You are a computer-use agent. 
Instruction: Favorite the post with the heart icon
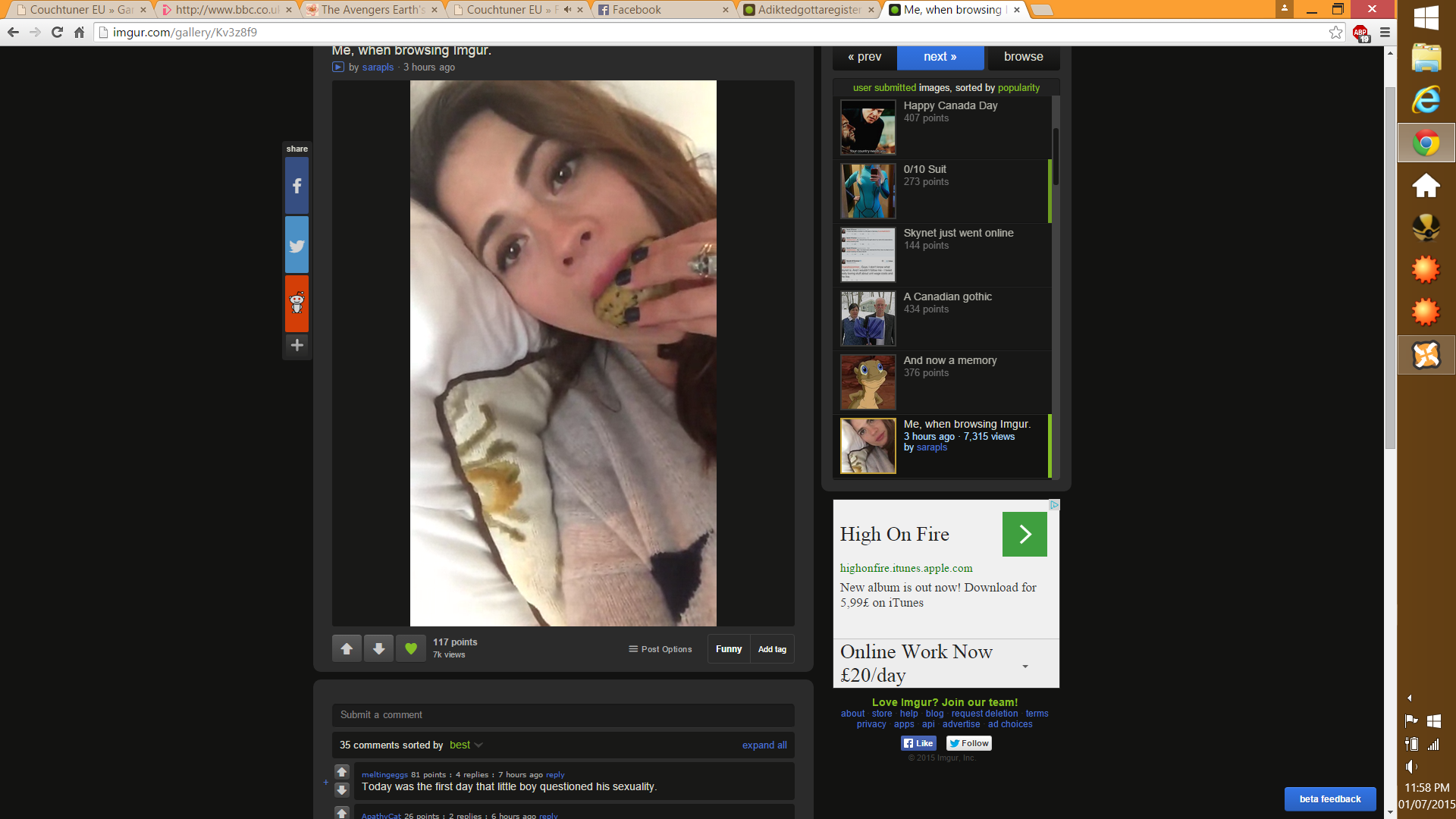411,648
